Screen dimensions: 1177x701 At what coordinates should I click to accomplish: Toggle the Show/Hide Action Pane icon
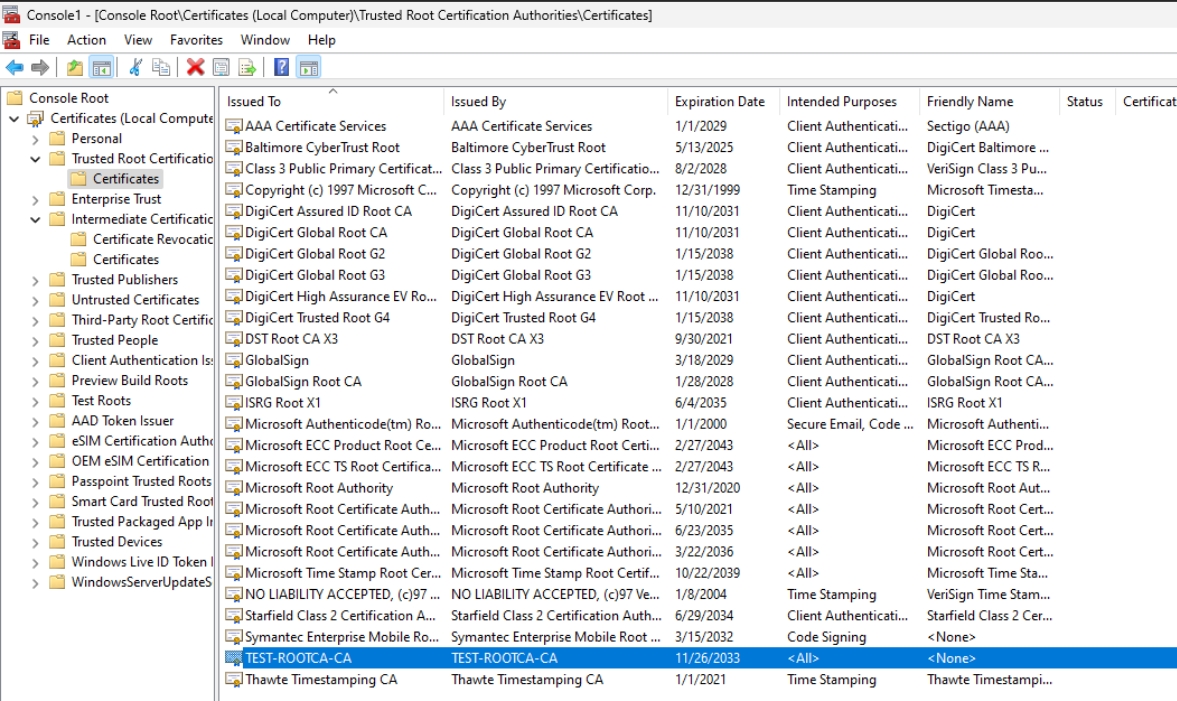point(309,68)
